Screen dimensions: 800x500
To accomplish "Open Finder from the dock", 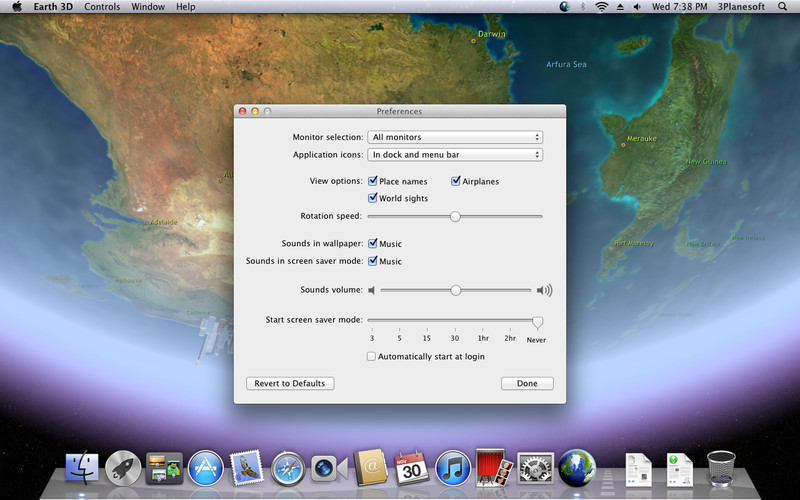I will click(x=82, y=467).
